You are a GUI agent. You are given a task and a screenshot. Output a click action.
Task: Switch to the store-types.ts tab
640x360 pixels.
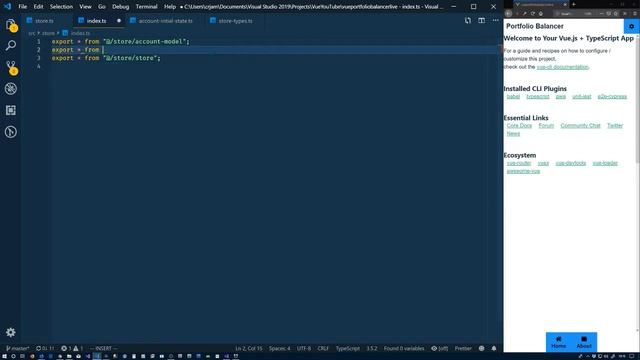235,21
